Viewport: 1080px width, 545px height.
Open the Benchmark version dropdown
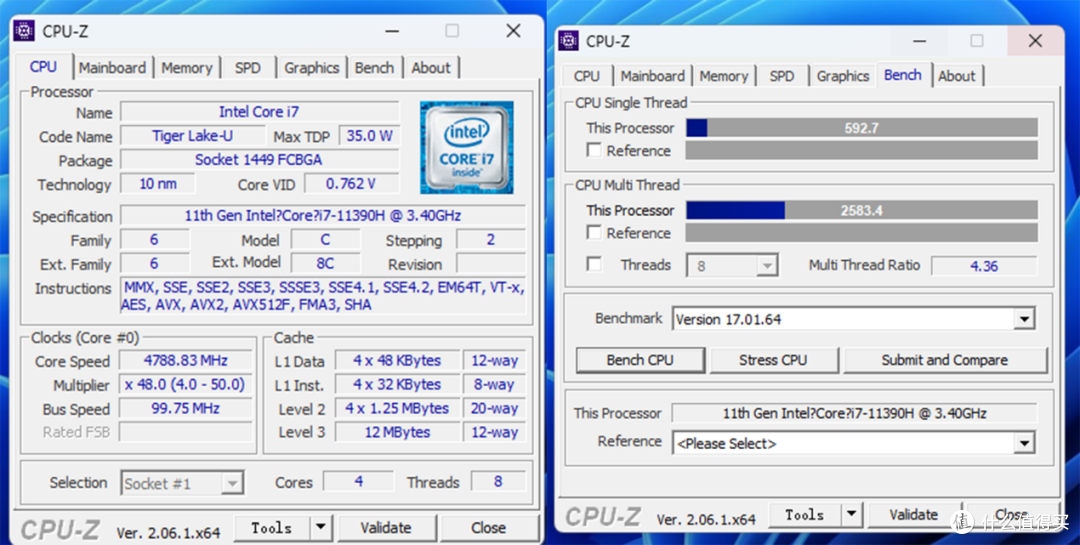point(1024,319)
